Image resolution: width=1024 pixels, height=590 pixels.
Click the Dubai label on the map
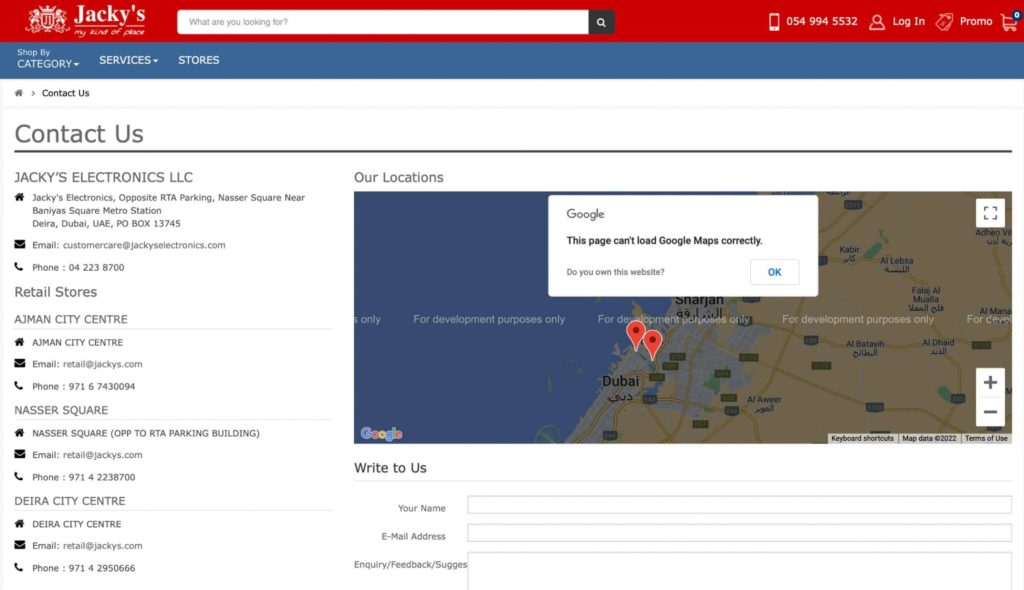click(x=620, y=381)
